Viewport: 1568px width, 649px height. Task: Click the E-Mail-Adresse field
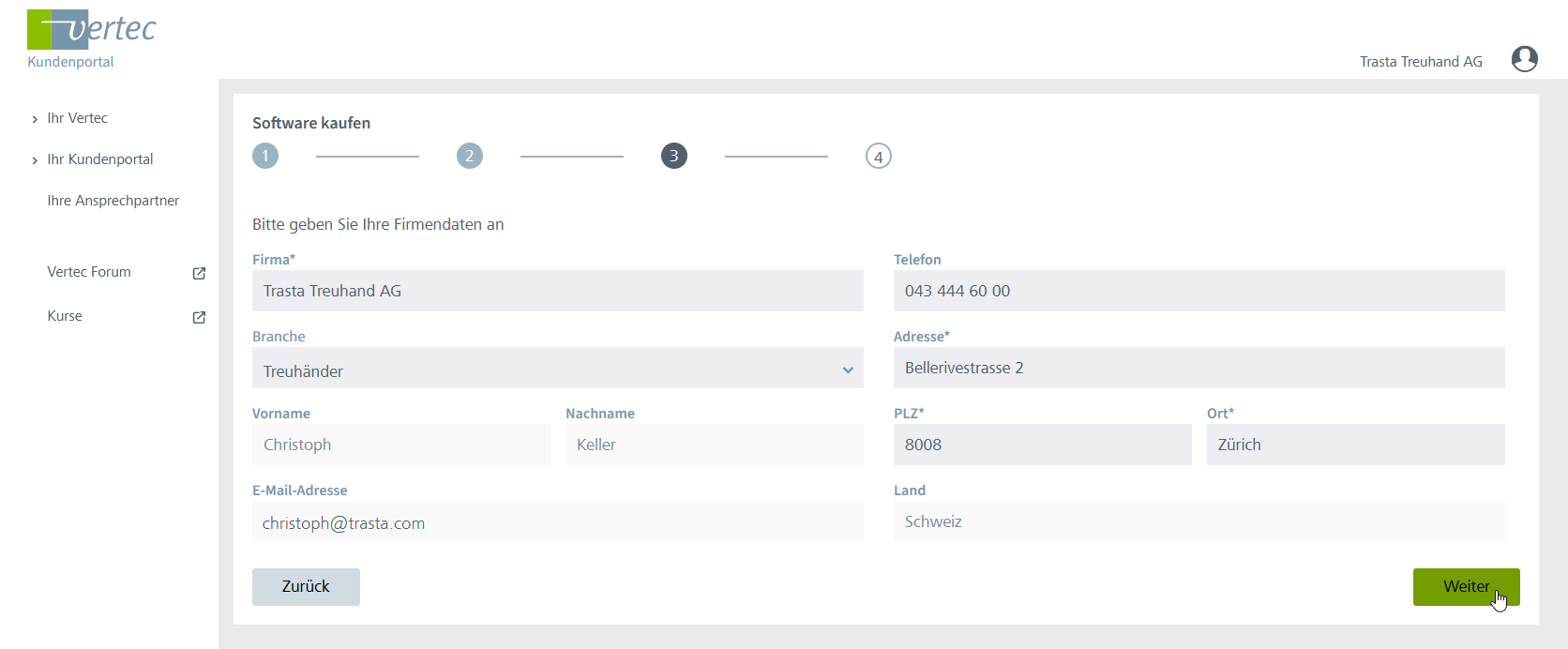click(557, 522)
